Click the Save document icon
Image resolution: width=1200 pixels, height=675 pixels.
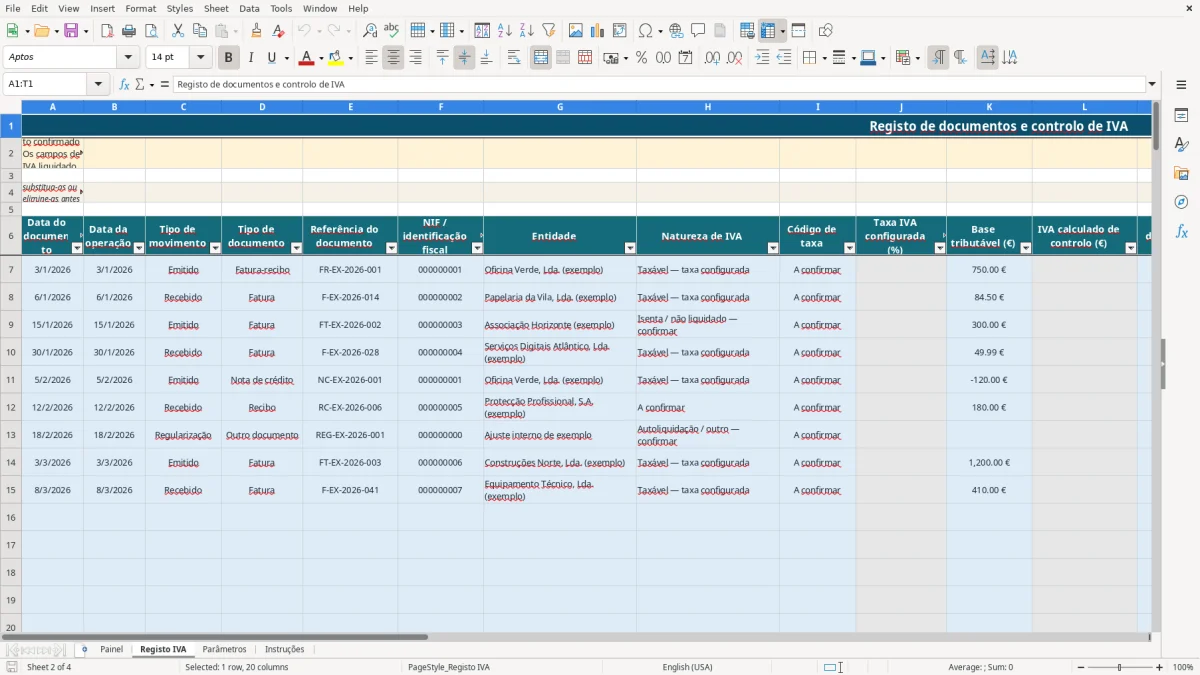tap(71, 31)
